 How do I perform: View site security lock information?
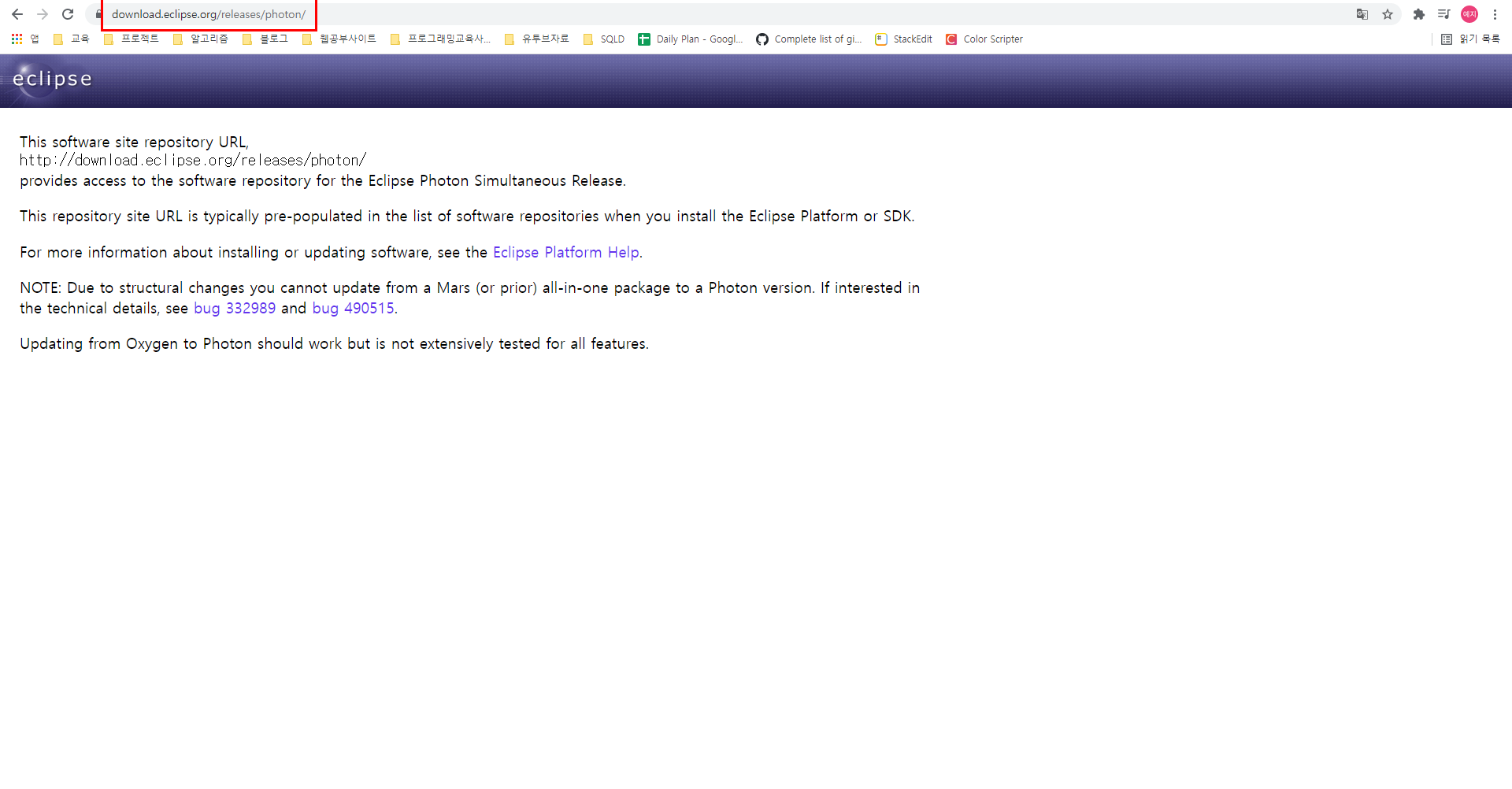click(98, 14)
